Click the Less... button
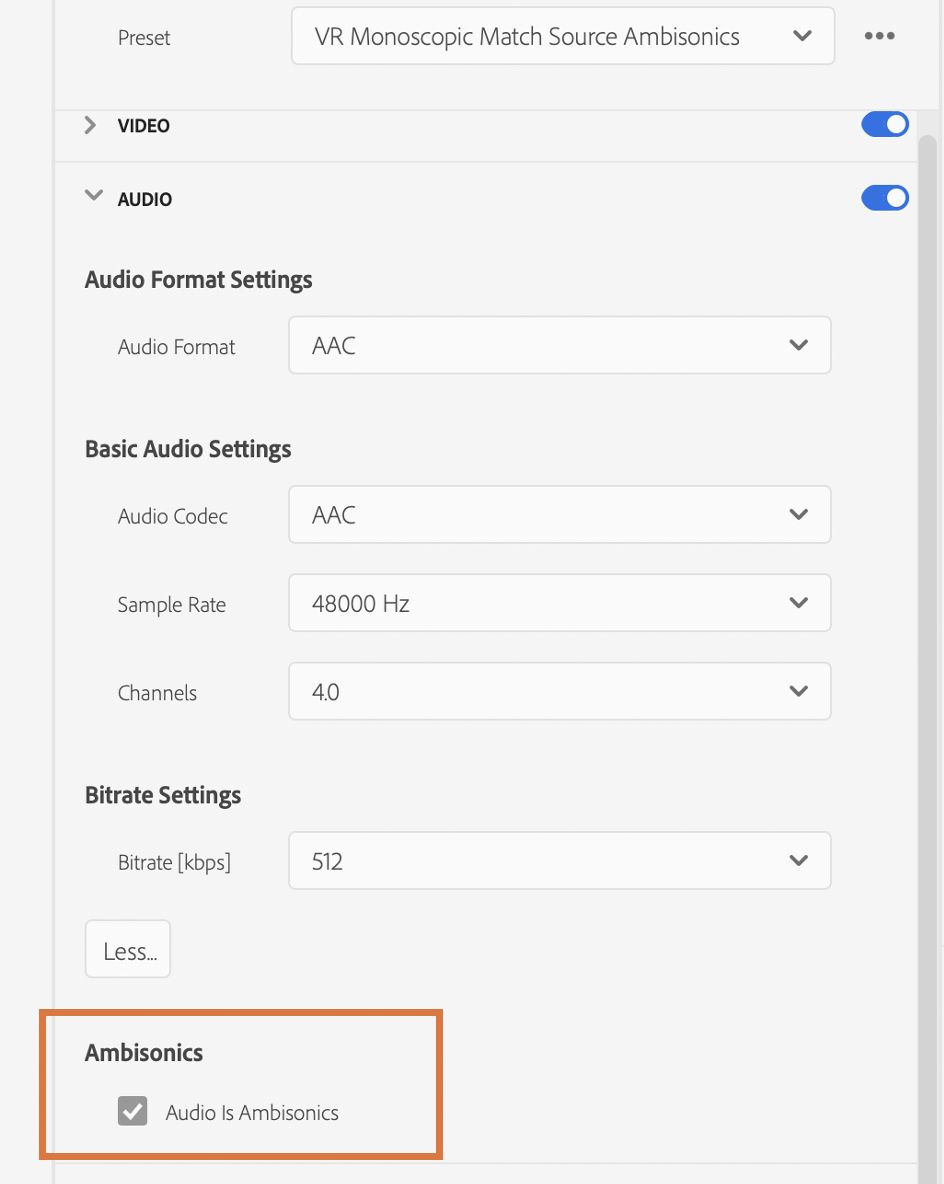Screen dimensions: 944x1184 coord(128,949)
